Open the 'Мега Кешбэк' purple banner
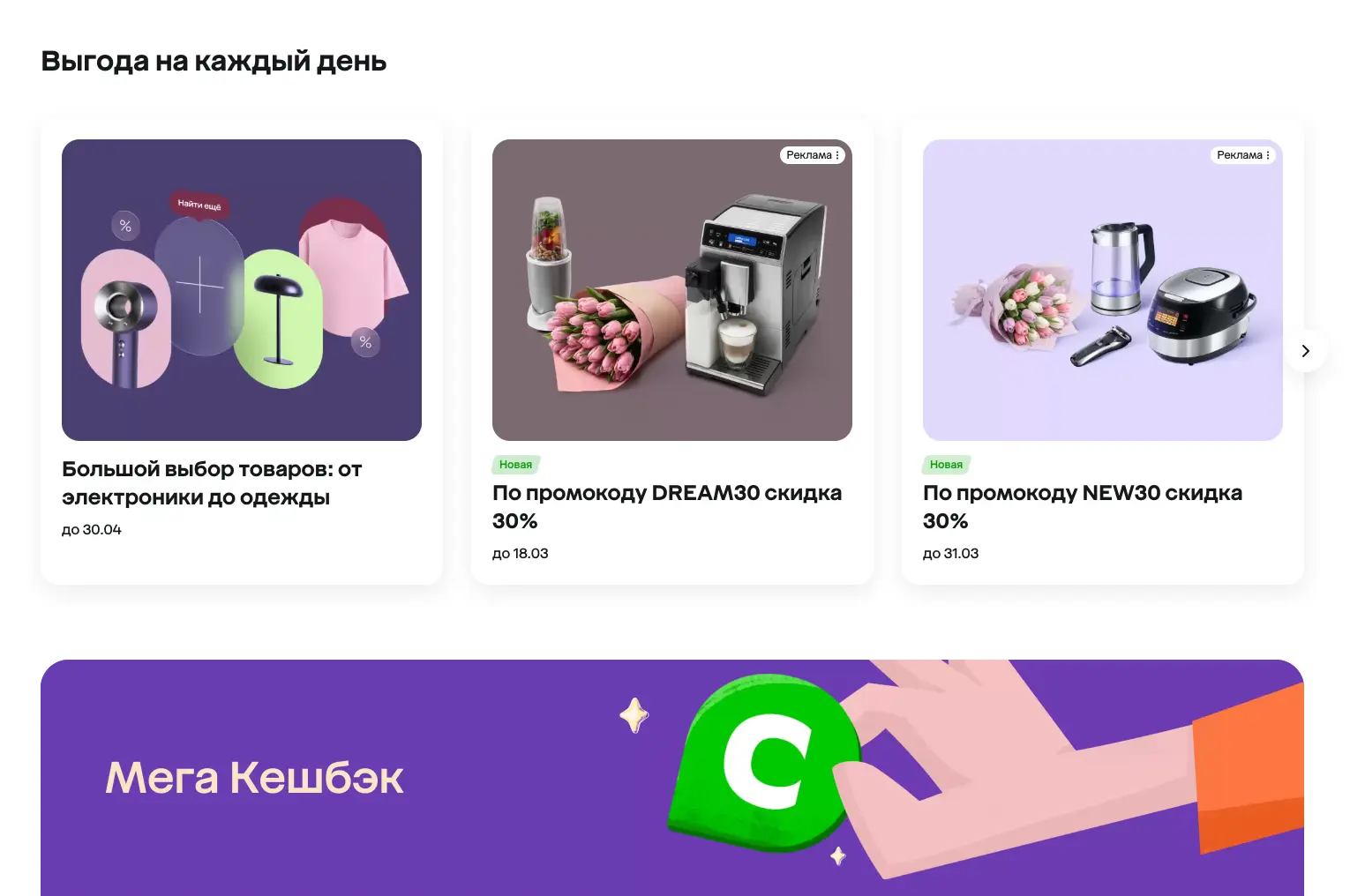1350x896 pixels. click(x=672, y=778)
